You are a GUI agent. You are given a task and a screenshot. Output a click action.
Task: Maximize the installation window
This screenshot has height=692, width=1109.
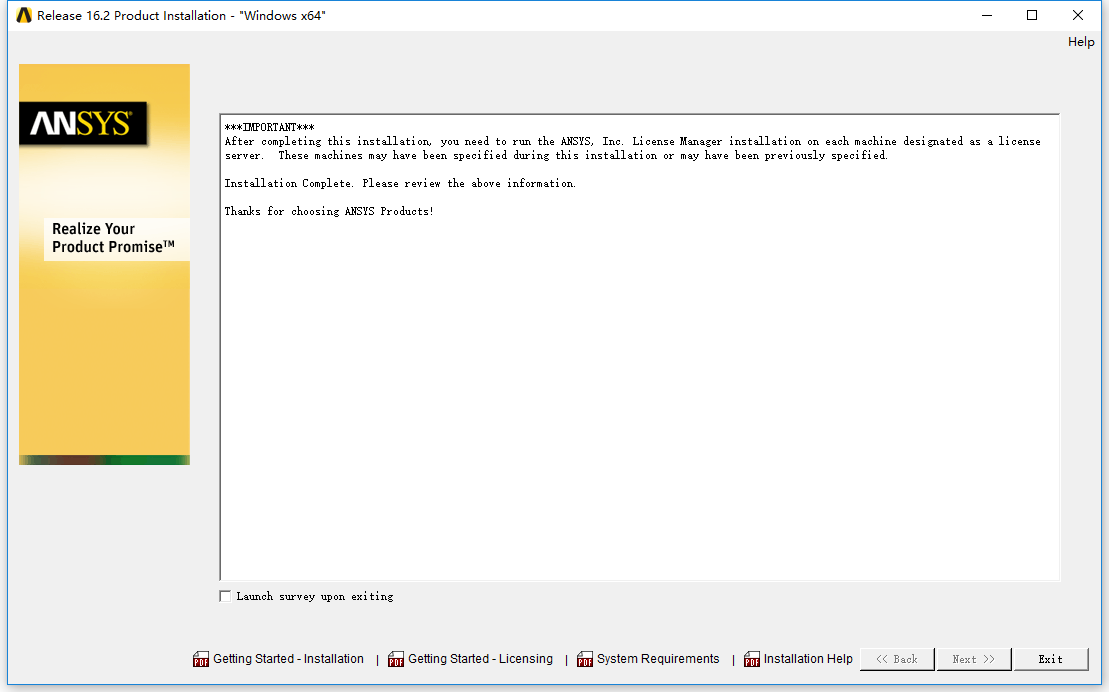point(1032,15)
